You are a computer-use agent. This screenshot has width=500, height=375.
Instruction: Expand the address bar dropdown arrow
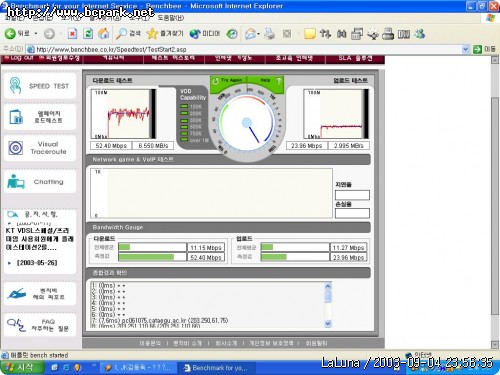point(466,49)
